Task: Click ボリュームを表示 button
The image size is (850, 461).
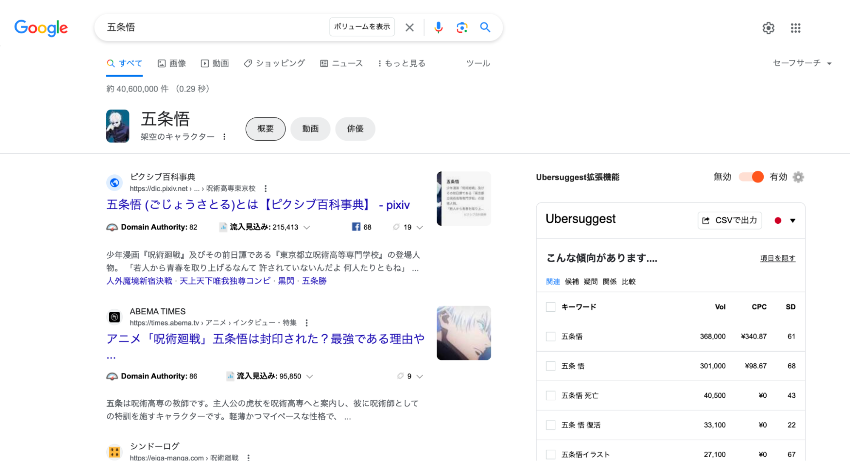Action: pos(362,27)
